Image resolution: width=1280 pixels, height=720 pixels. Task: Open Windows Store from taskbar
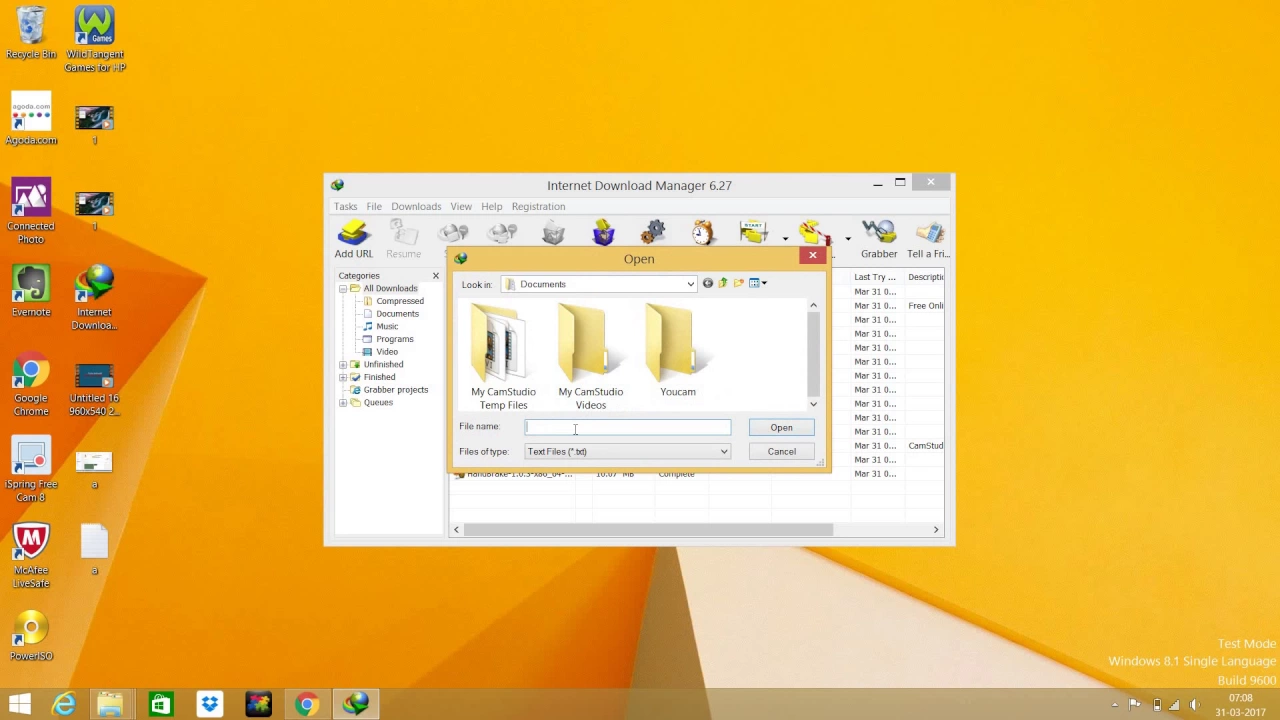159,704
